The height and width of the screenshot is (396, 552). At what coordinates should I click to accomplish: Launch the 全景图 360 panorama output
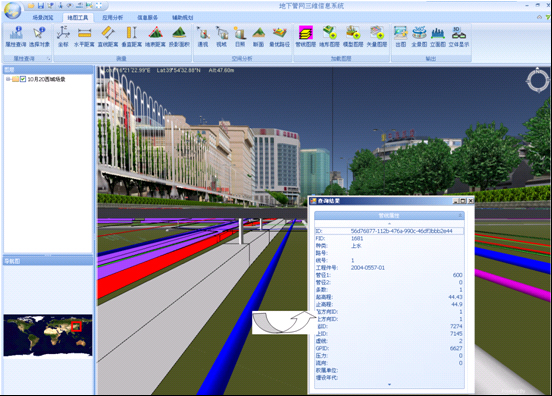coord(419,37)
